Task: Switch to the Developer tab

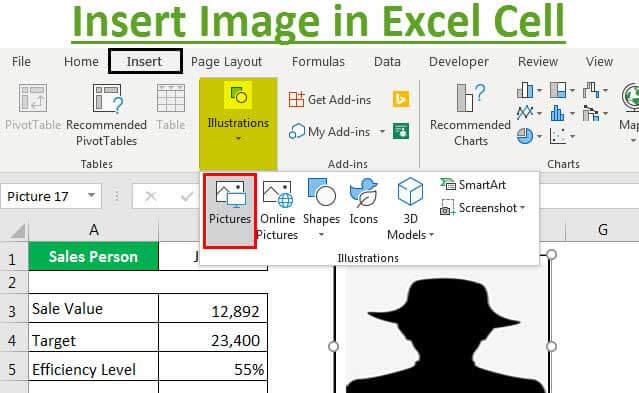Action: 458,62
